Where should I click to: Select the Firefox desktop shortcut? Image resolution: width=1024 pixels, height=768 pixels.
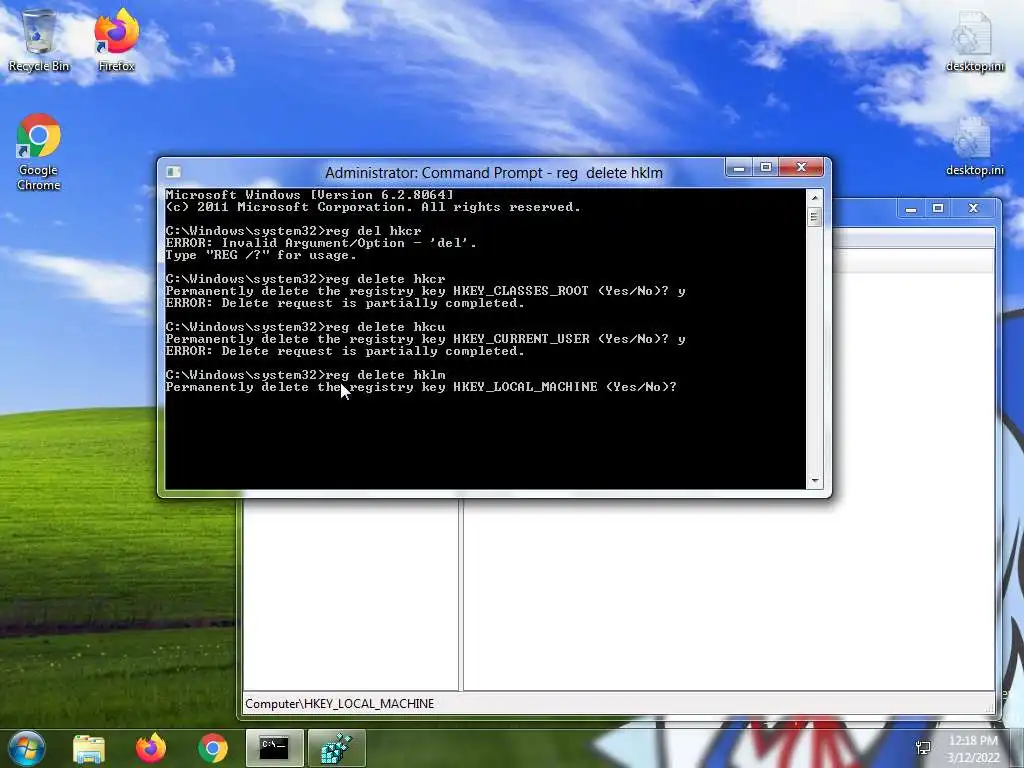pyautogui.click(x=116, y=40)
